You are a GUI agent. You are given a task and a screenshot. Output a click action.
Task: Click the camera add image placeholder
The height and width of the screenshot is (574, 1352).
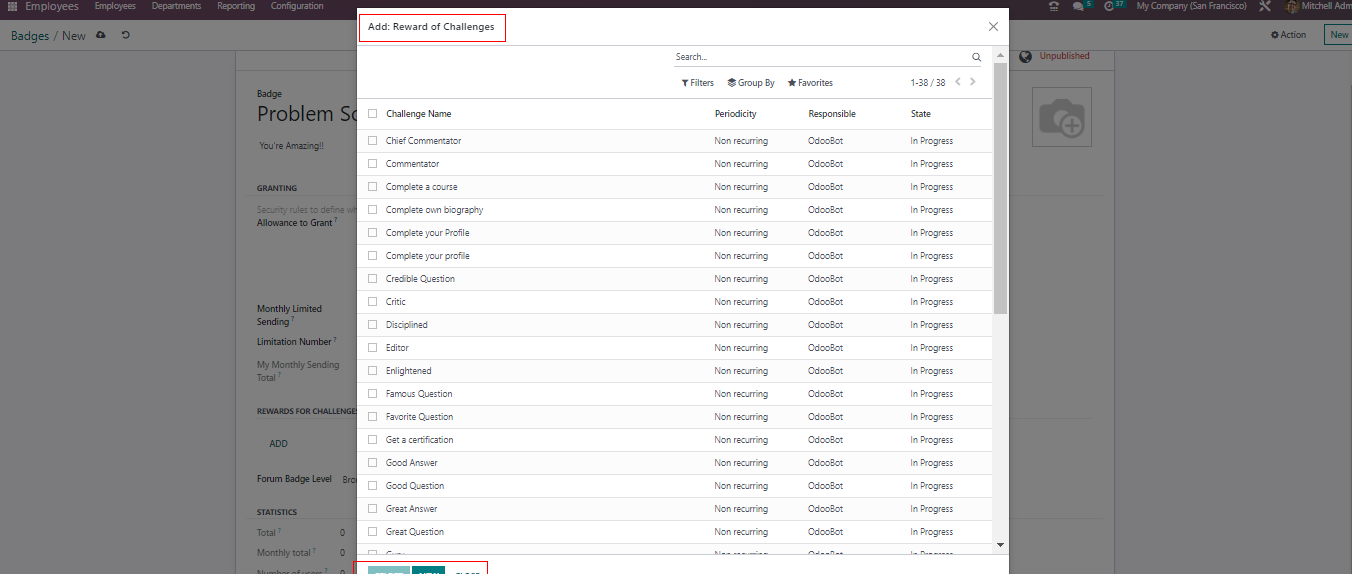[1061, 118]
